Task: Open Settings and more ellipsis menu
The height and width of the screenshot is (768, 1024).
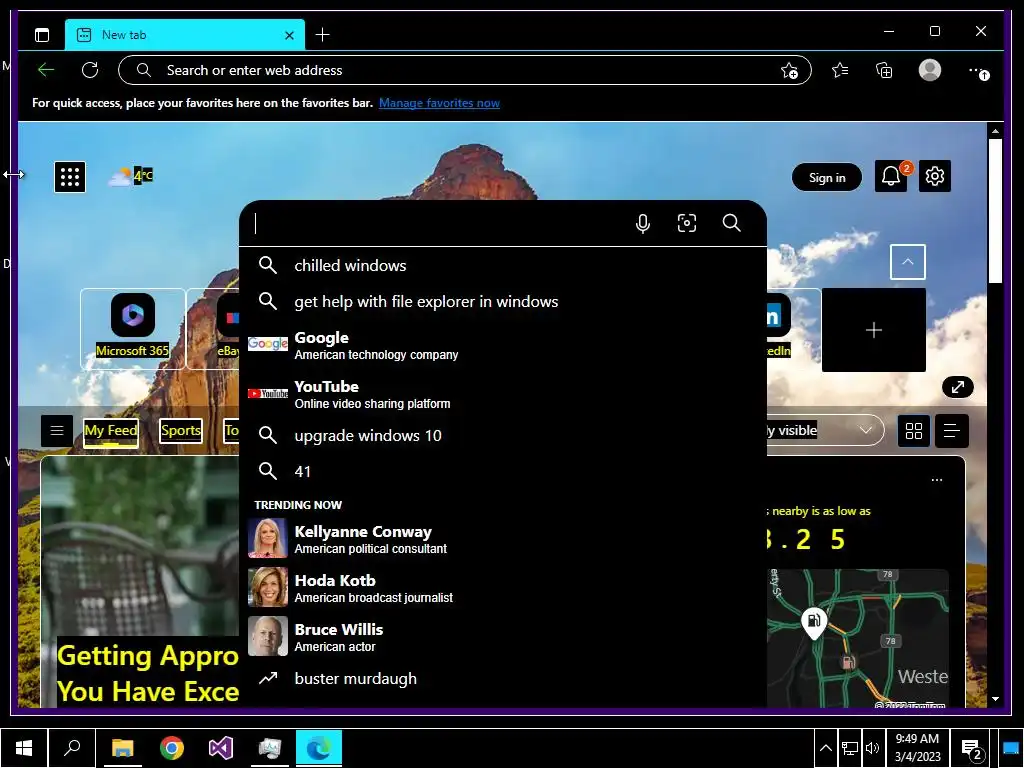Action: (x=978, y=71)
